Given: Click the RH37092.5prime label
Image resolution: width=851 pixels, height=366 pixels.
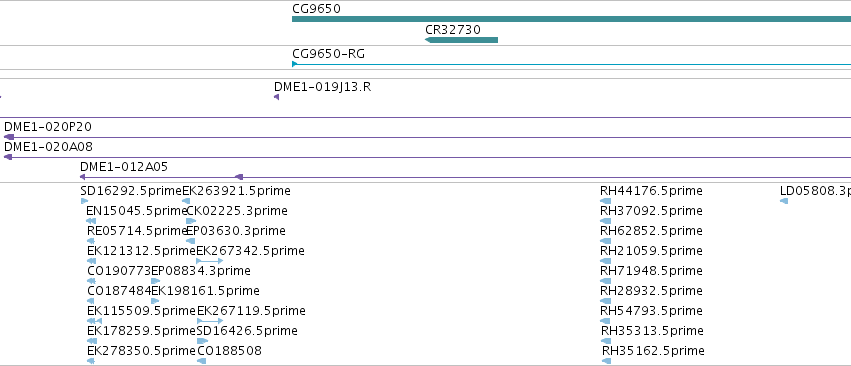Looking at the screenshot, I should 651,211.
